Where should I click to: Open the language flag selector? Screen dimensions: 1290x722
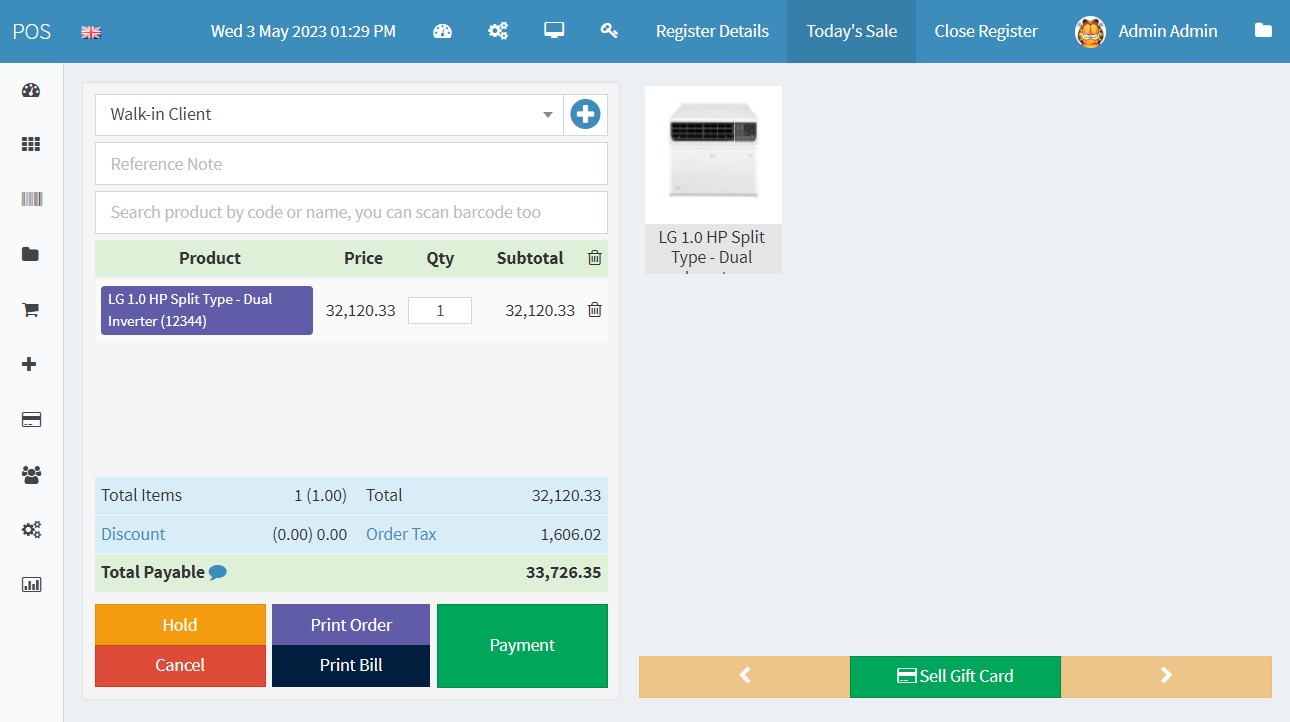(91, 32)
